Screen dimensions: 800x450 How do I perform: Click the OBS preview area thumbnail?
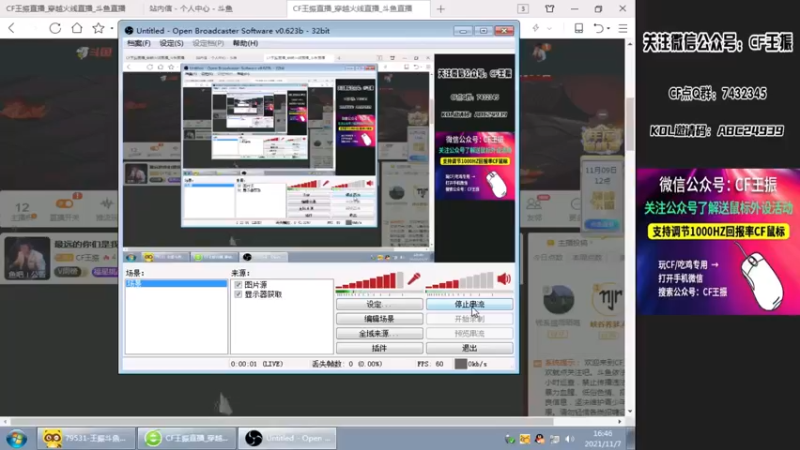(x=319, y=157)
